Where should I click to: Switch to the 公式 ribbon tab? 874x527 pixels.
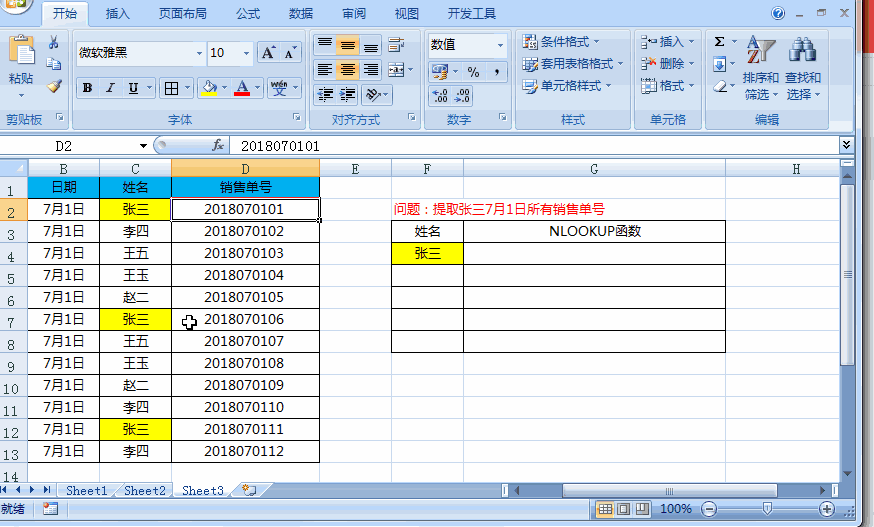point(247,14)
